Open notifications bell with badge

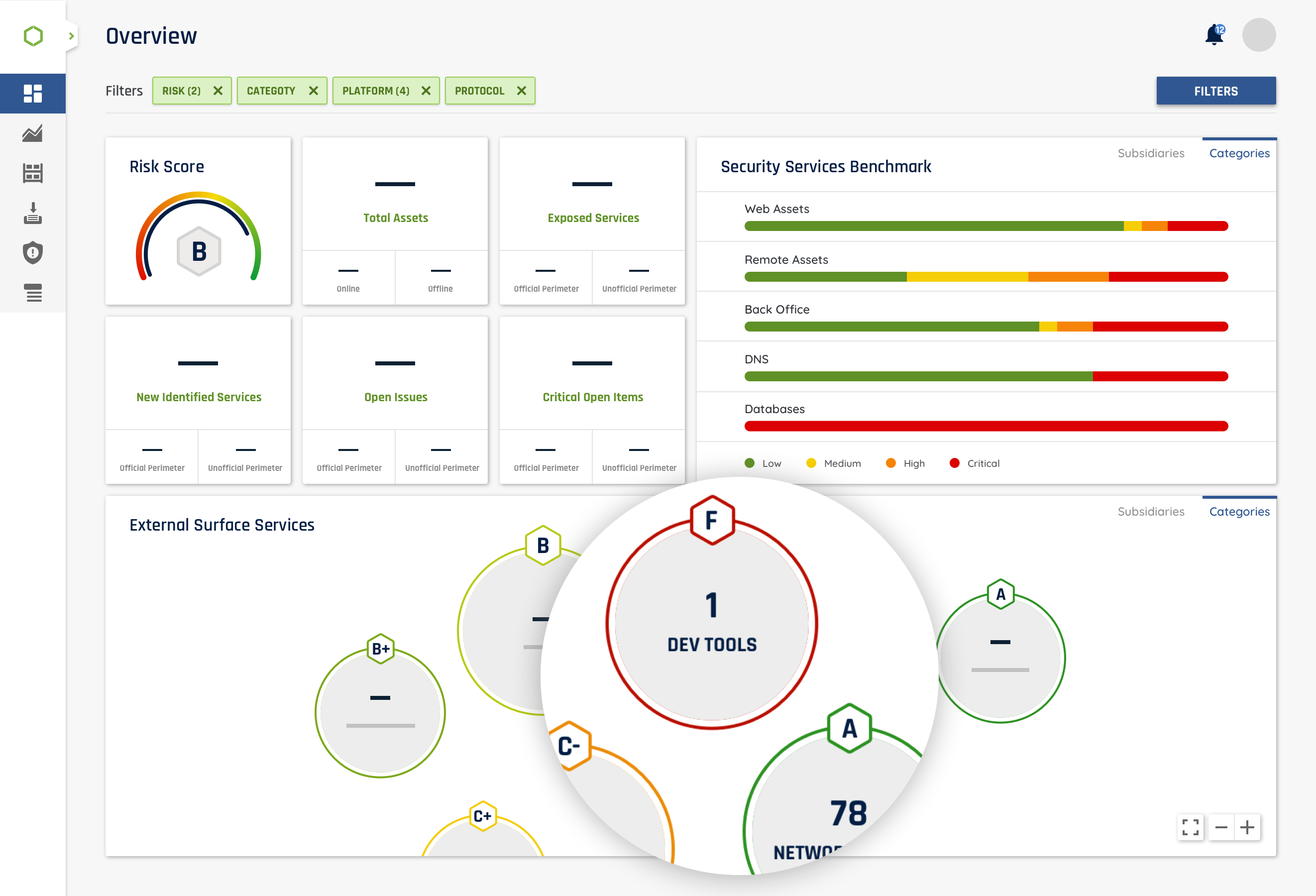tap(1213, 35)
